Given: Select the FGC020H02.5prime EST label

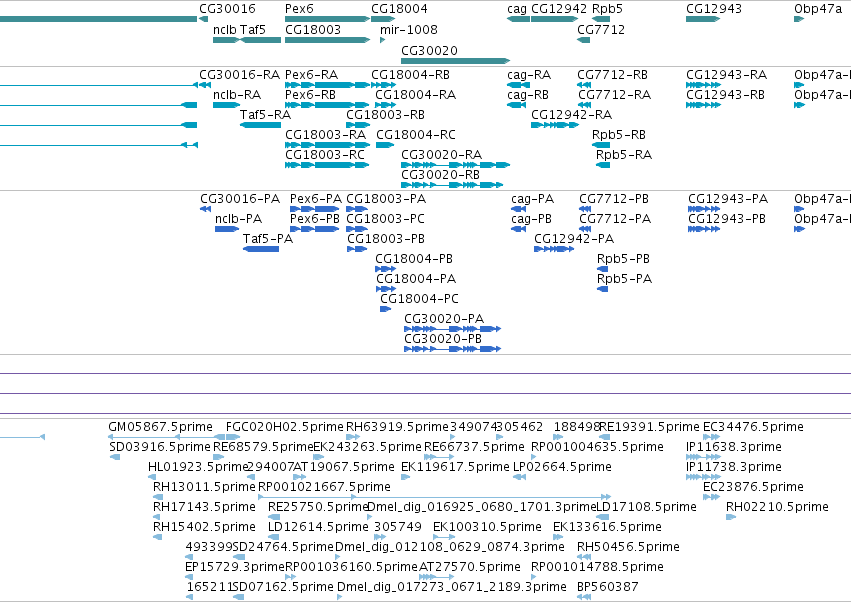Looking at the screenshot, I should 284,427.
